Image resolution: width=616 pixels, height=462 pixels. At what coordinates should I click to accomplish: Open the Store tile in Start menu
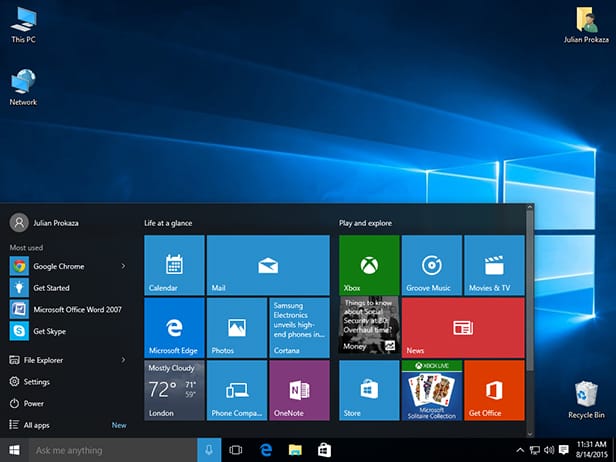tap(369, 390)
